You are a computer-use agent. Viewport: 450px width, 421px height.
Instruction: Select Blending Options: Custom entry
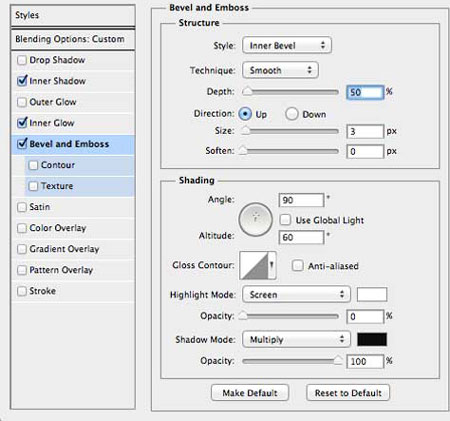73,39
